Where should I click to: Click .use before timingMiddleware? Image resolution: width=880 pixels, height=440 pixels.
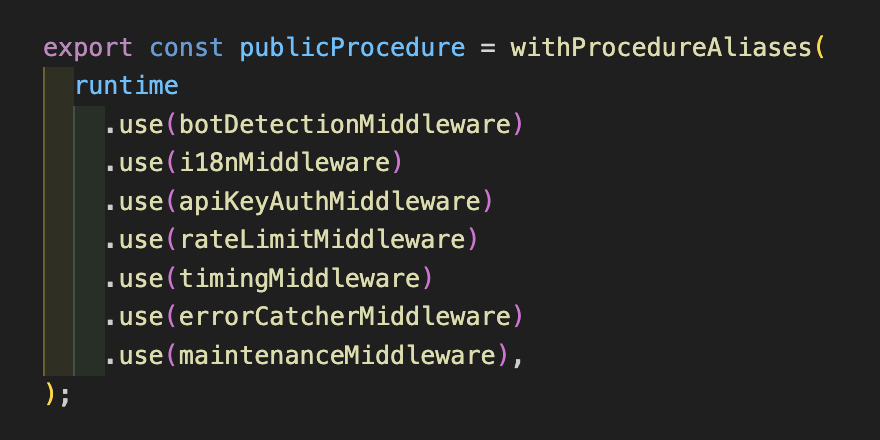point(134,278)
